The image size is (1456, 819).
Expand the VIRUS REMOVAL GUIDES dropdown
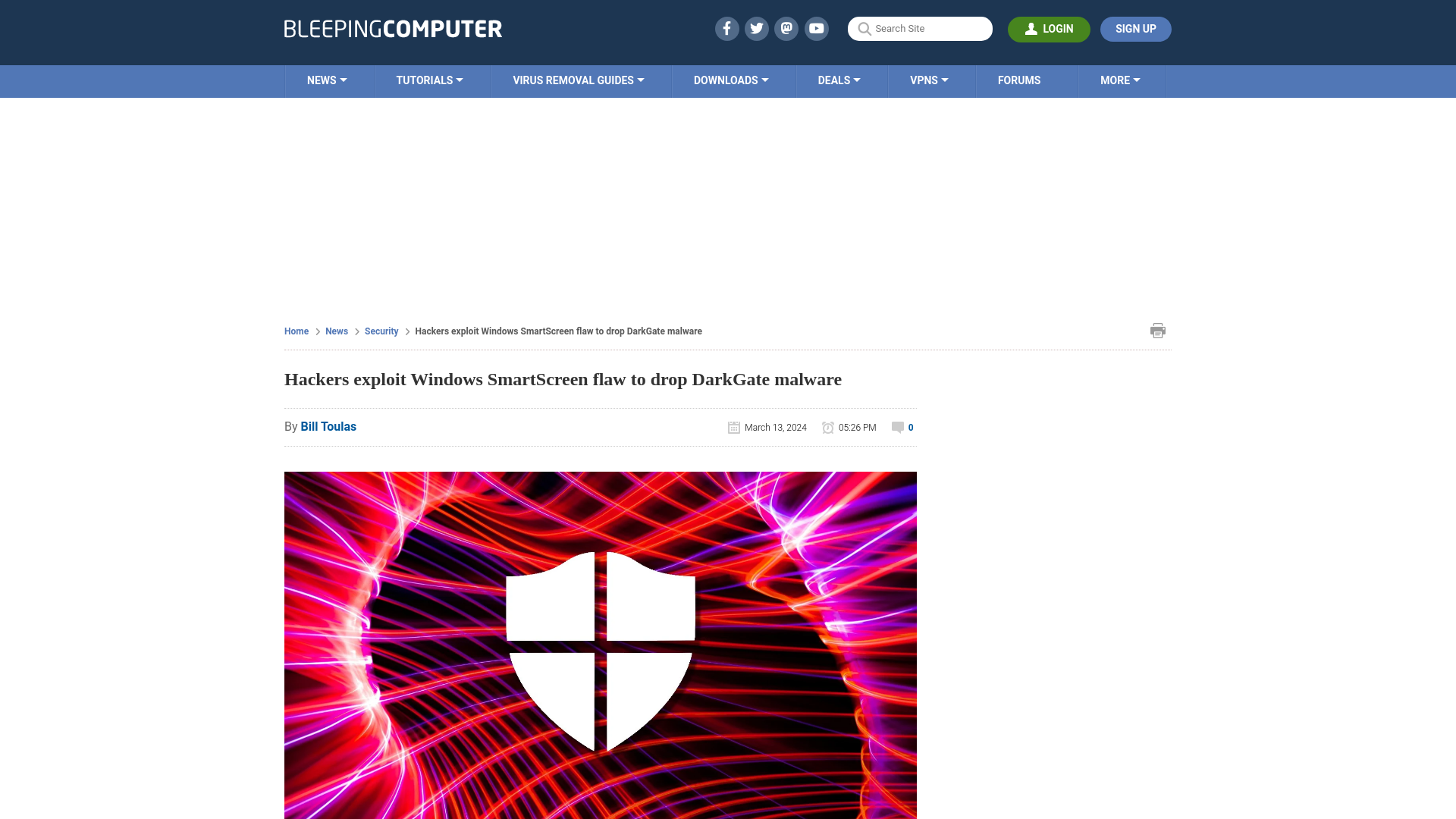(578, 80)
